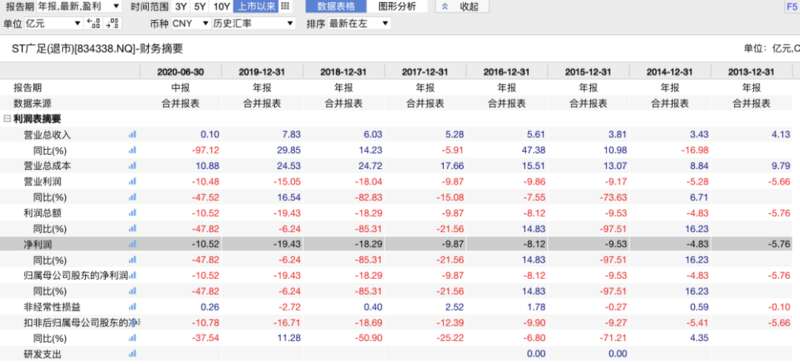Open chart icon for 营业总收入 row

coord(133,134)
